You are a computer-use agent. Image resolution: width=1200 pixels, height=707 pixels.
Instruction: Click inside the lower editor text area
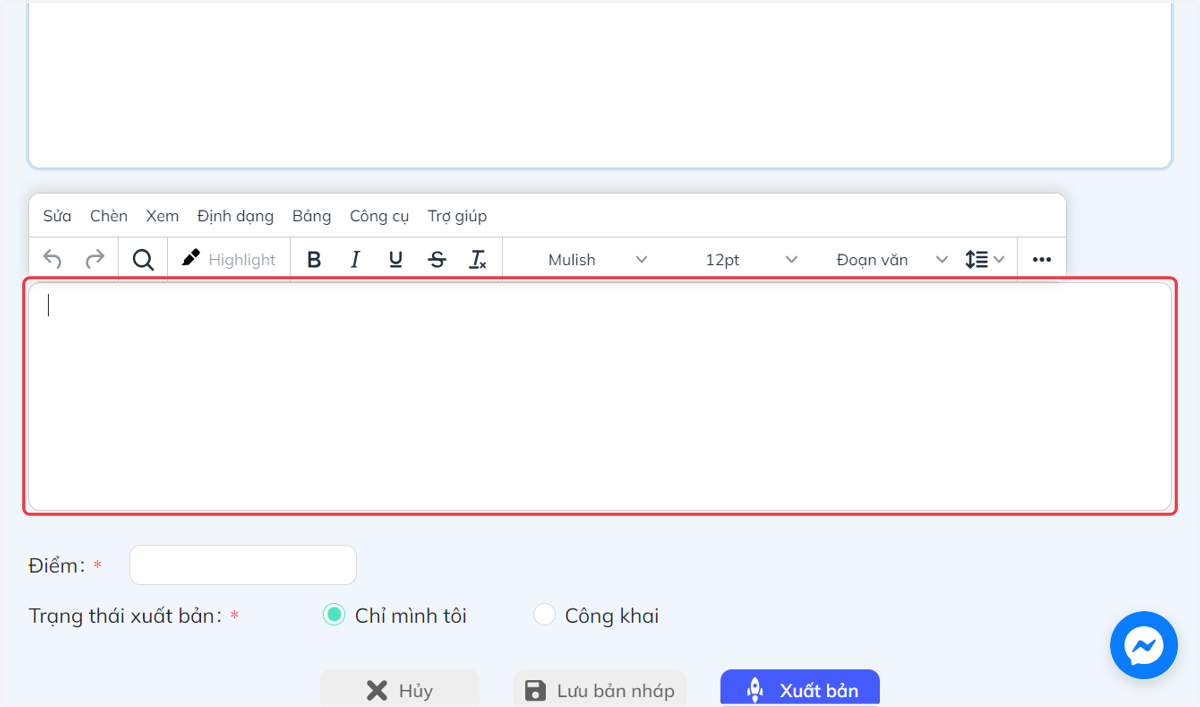600,397
